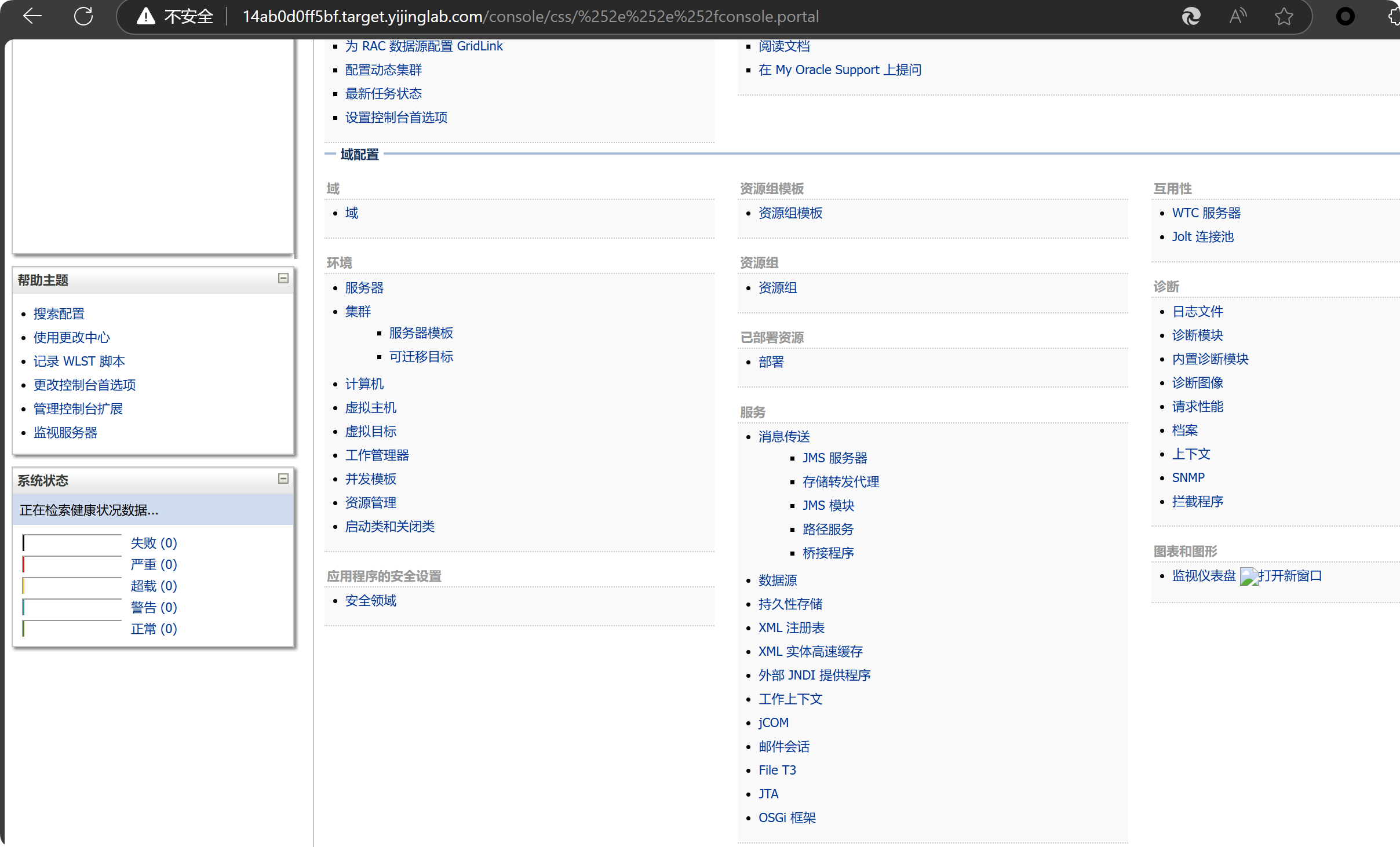Open 消息传送 link
1400x847 pixels.
point(784,436)
